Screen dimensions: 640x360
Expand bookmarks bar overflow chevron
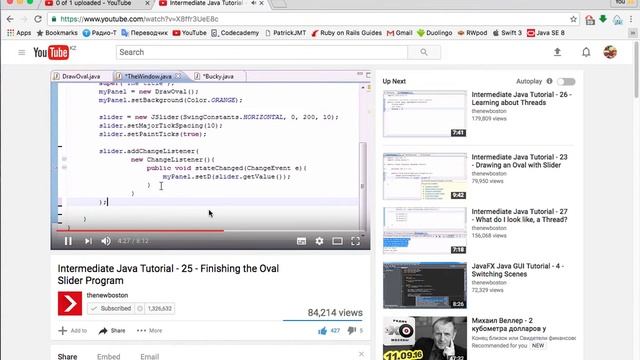click(633, 33)
